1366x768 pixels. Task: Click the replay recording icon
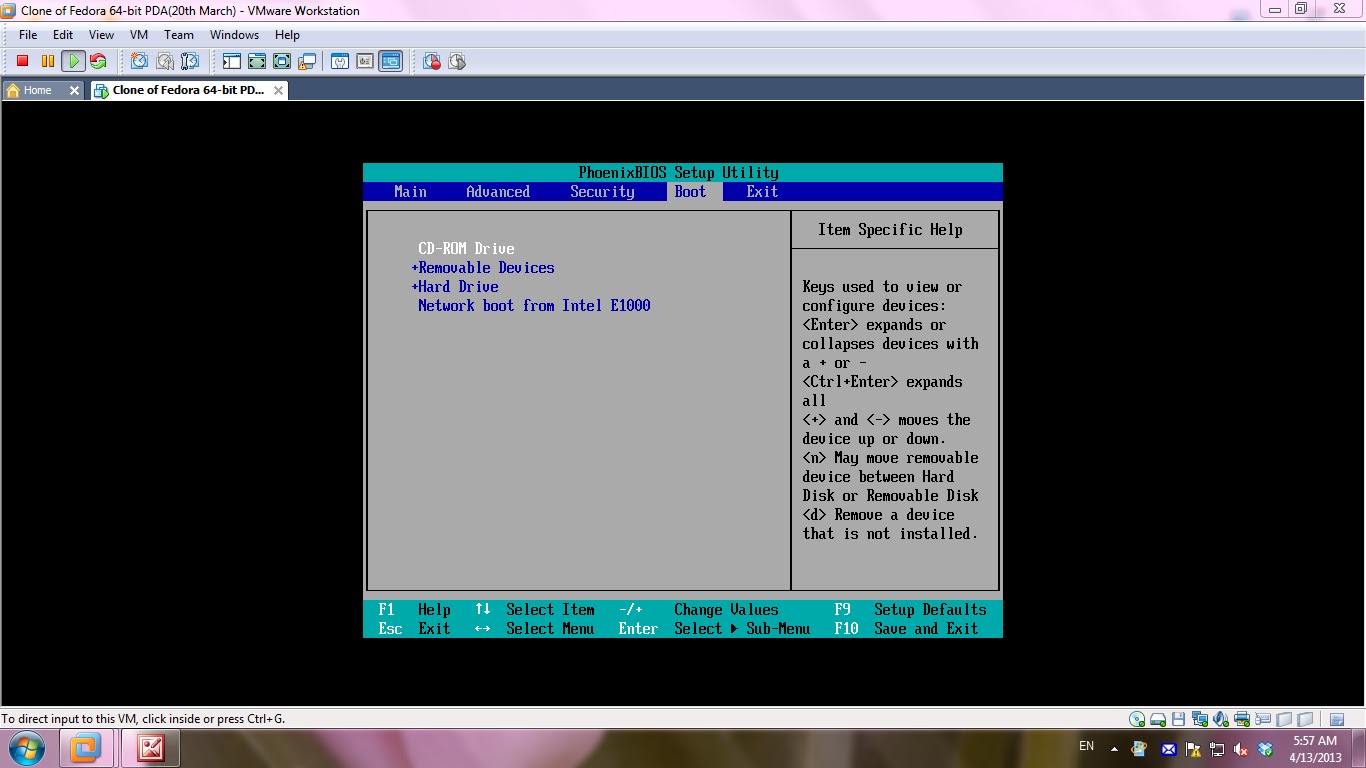(457, 62)
